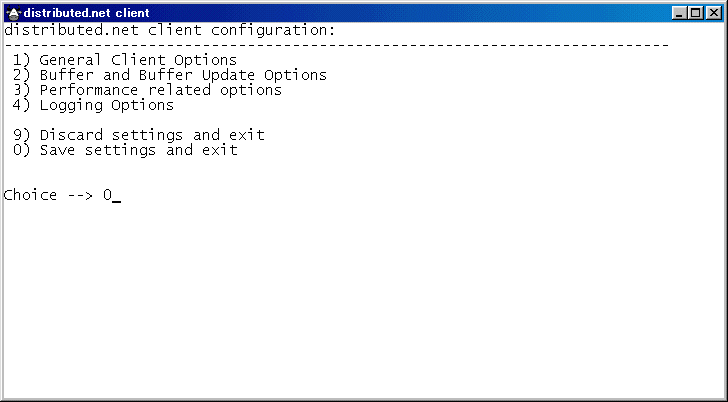Viewport: 728px width, 402px height.
Task: Click the blank blue title bar area
Action: pyautogui.click(x=400, y=13)
